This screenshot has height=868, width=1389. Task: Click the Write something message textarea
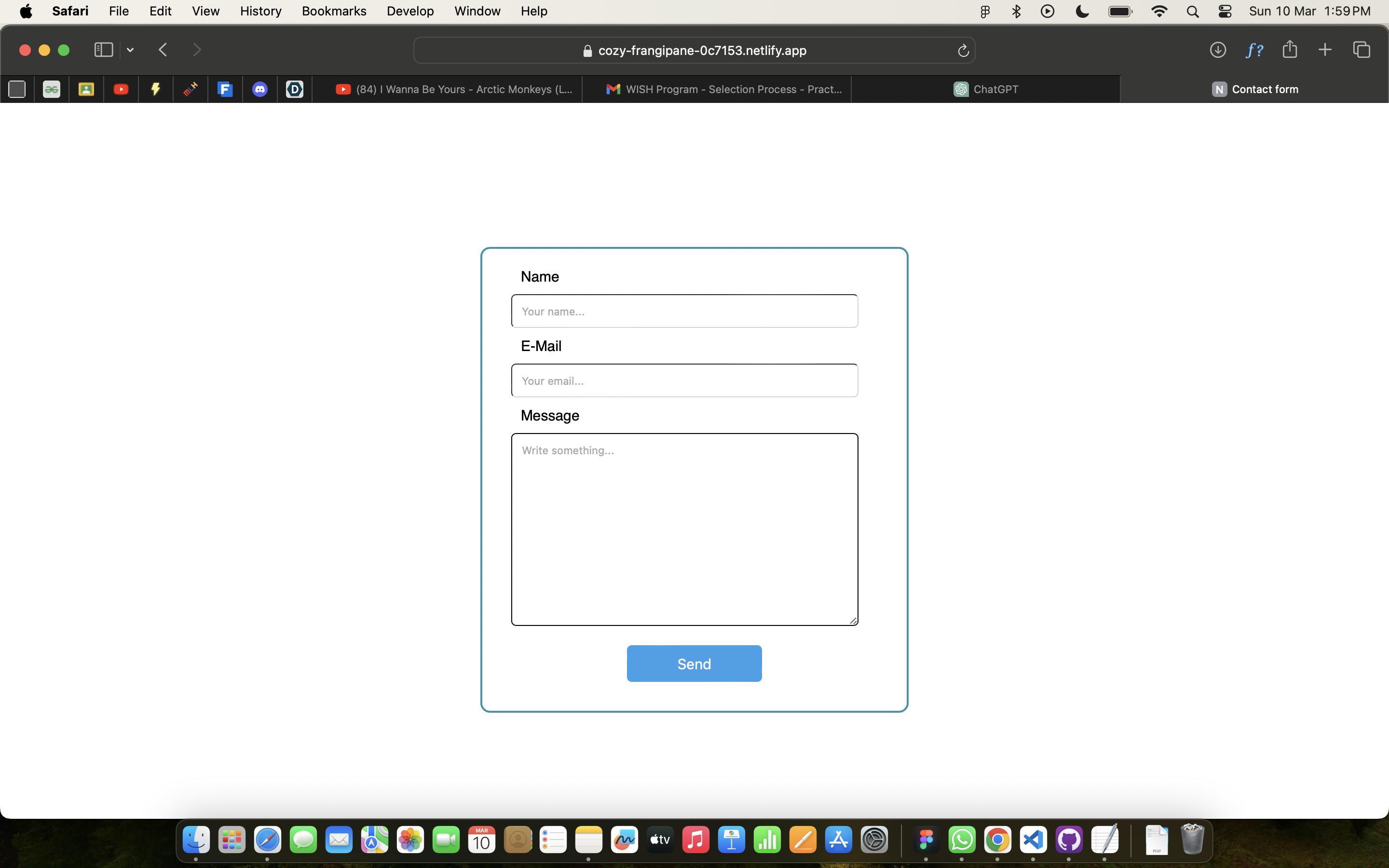(684, 529)
